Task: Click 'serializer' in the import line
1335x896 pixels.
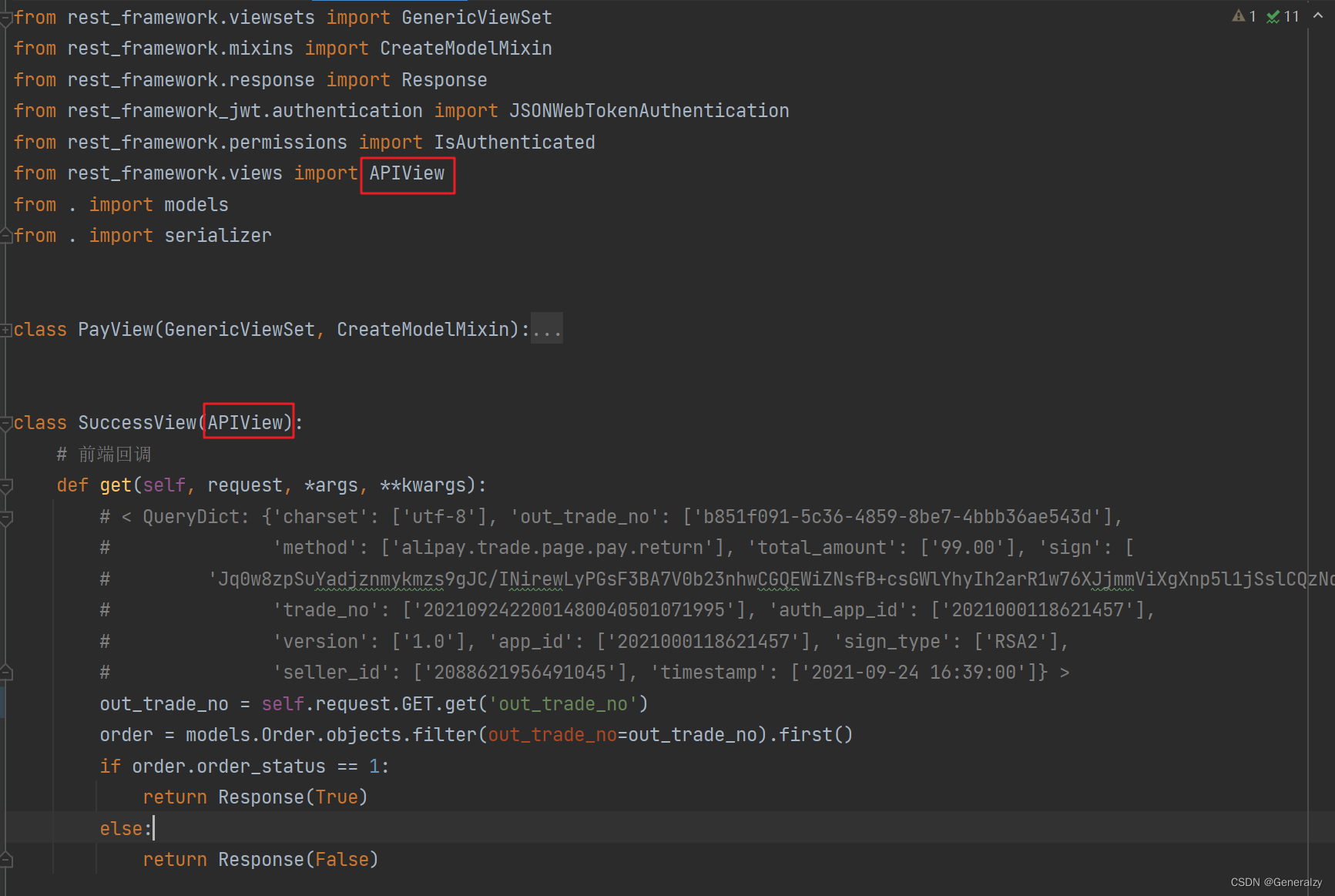Action: pyautogui.click(x=218, y=235)
